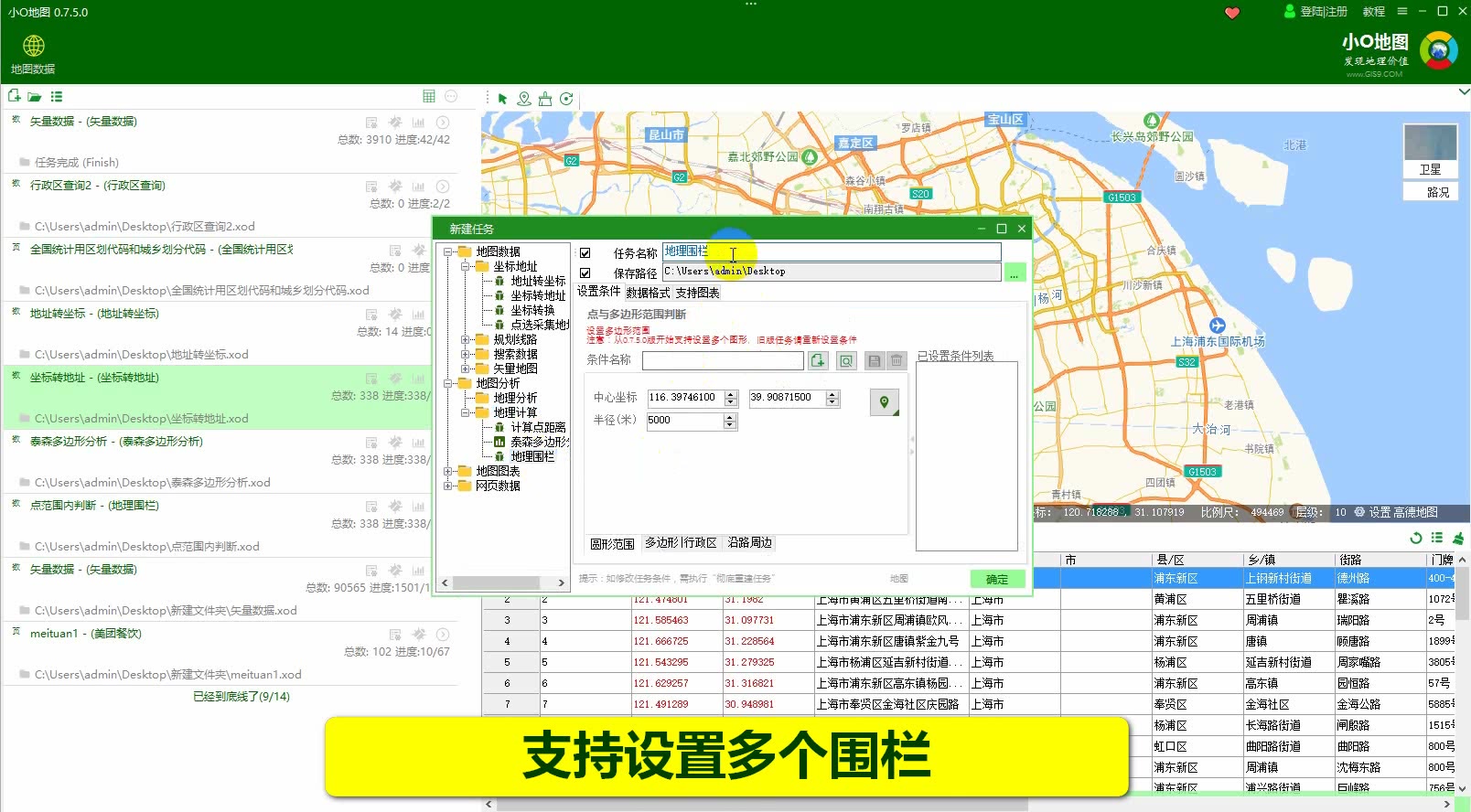The image size is (1471, 812).
Task: Click the circular more-options icon above task list
Action: click(451, 96)
